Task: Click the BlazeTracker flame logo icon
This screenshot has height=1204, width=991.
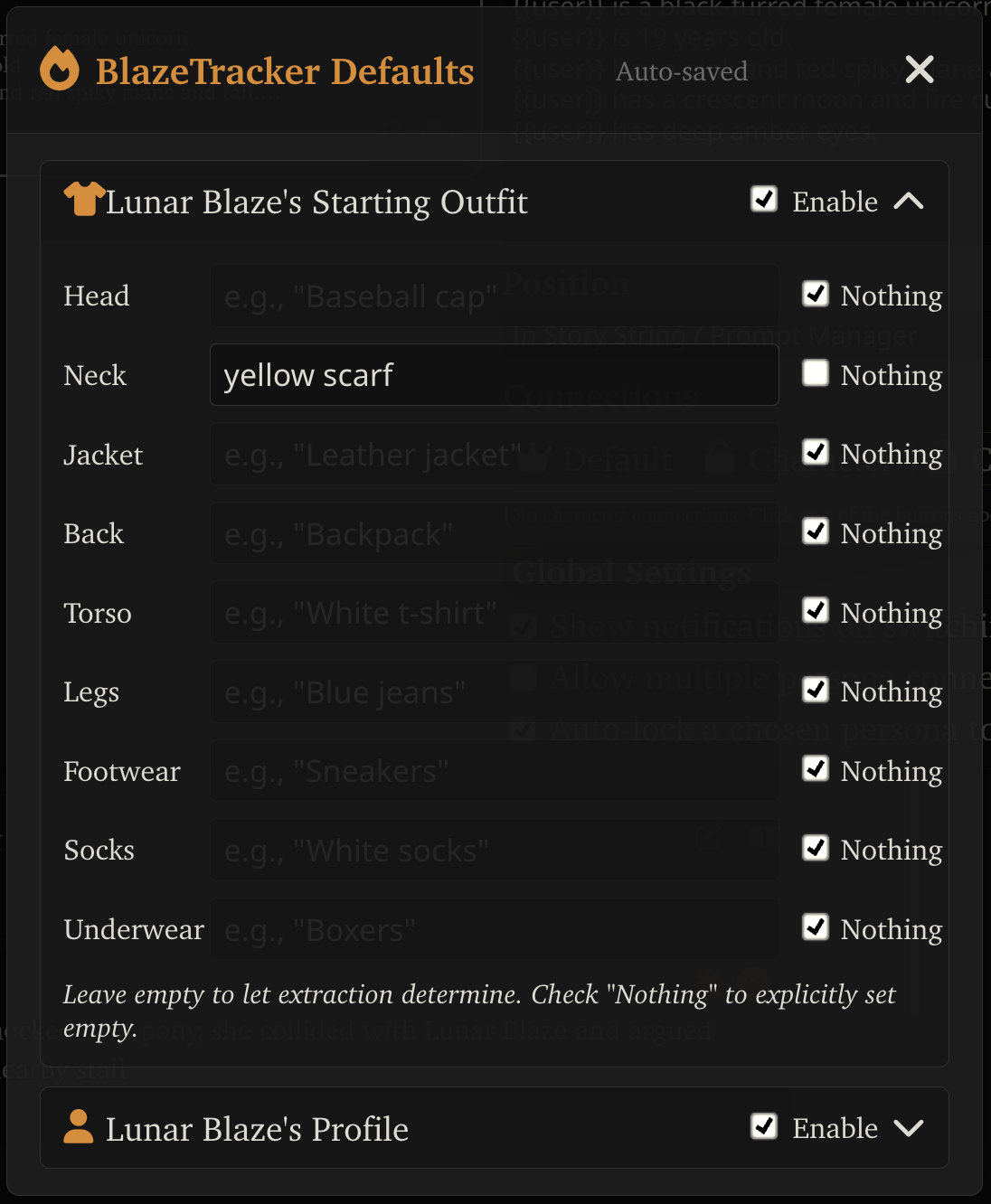Action: click(x=60, y=70)
